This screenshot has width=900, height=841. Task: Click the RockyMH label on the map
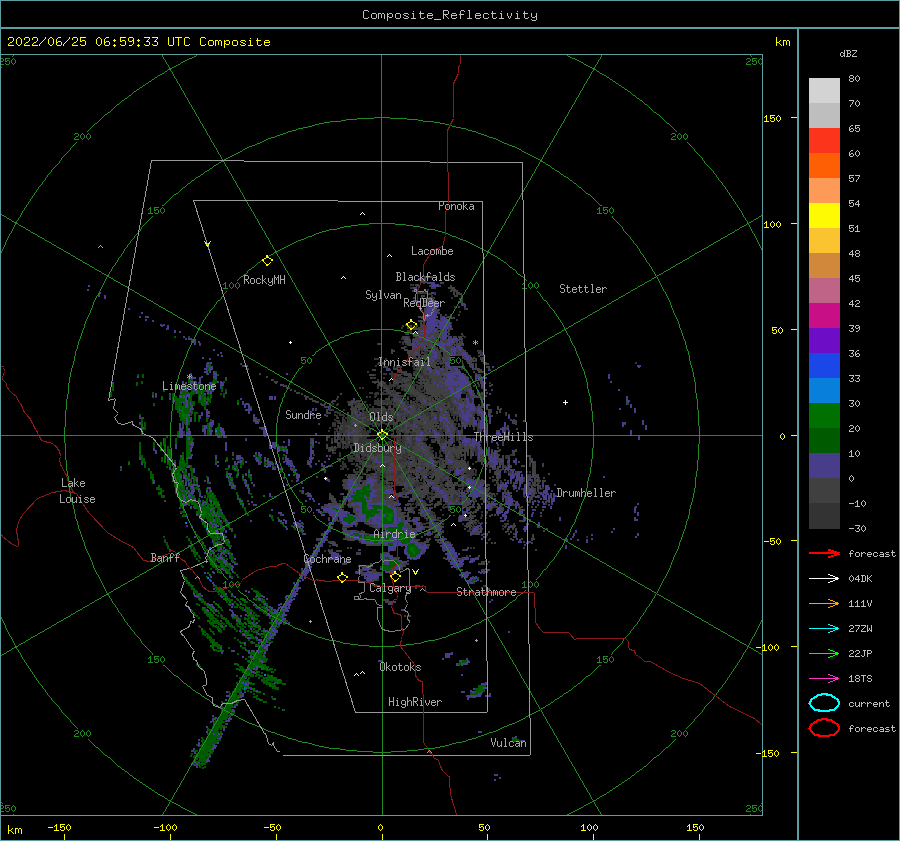pyautogui.click(x=264, y=280)
